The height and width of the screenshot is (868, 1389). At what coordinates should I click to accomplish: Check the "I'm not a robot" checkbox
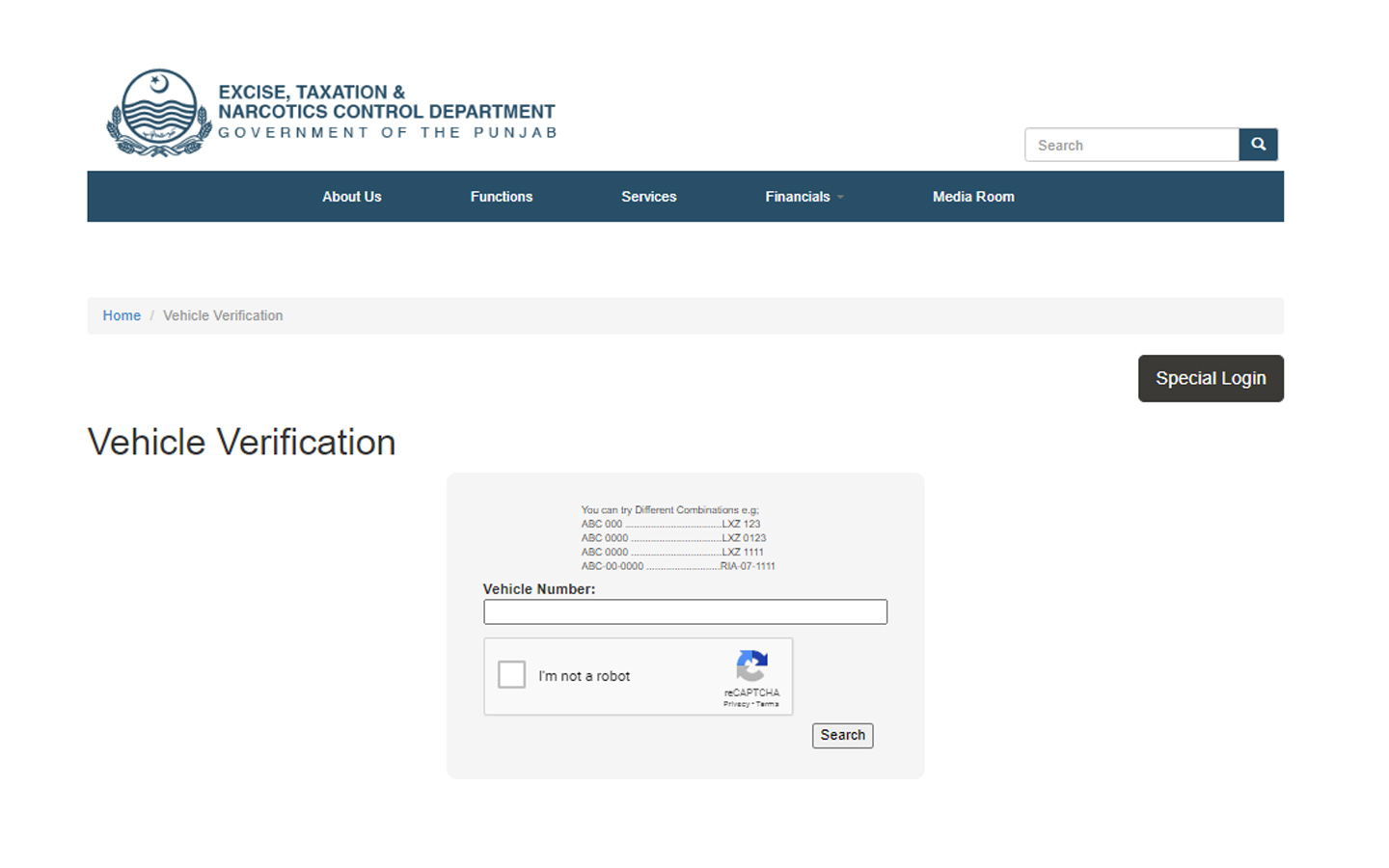pos(511,674)
